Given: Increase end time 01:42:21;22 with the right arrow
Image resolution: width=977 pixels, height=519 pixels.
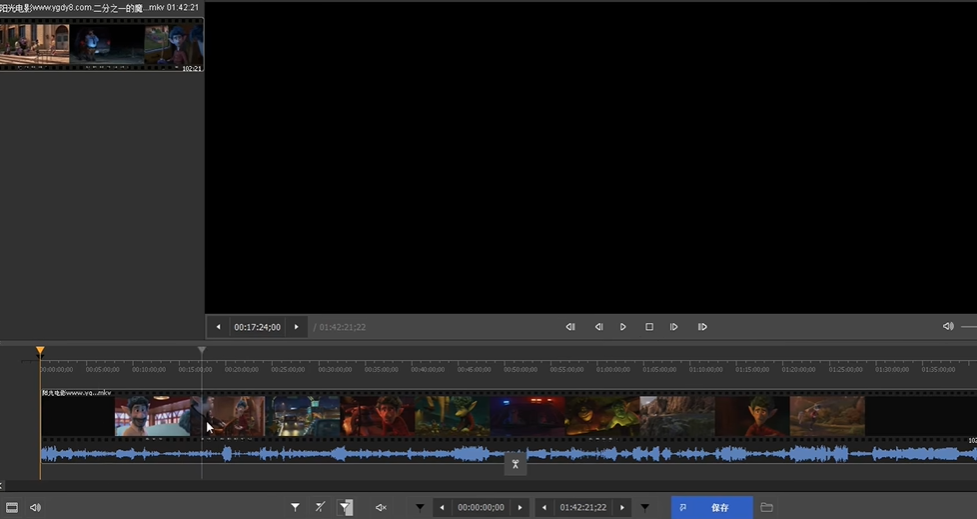Looking at the screenshot, I should (622, 507).
